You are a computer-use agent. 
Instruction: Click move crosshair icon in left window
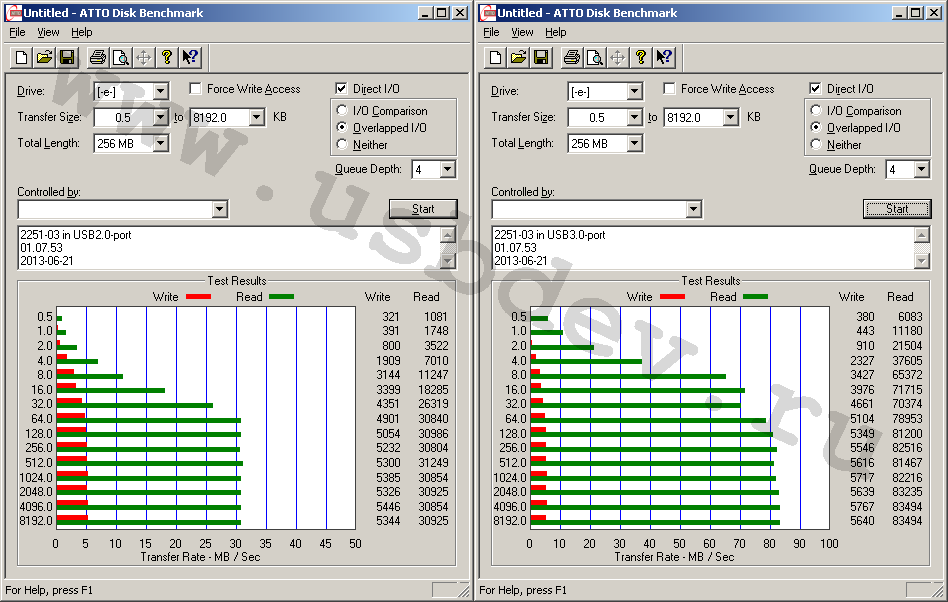coord(144,57)
